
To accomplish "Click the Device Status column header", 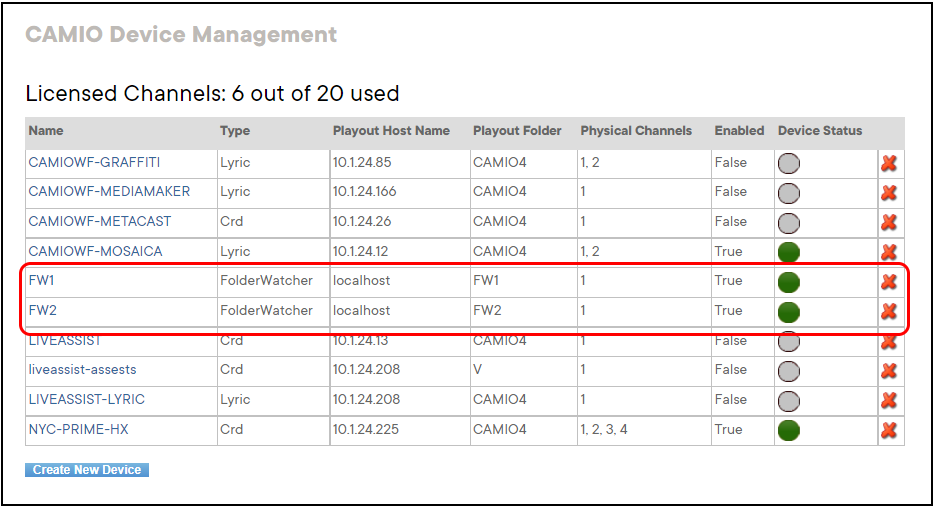I will pos(819,131).
